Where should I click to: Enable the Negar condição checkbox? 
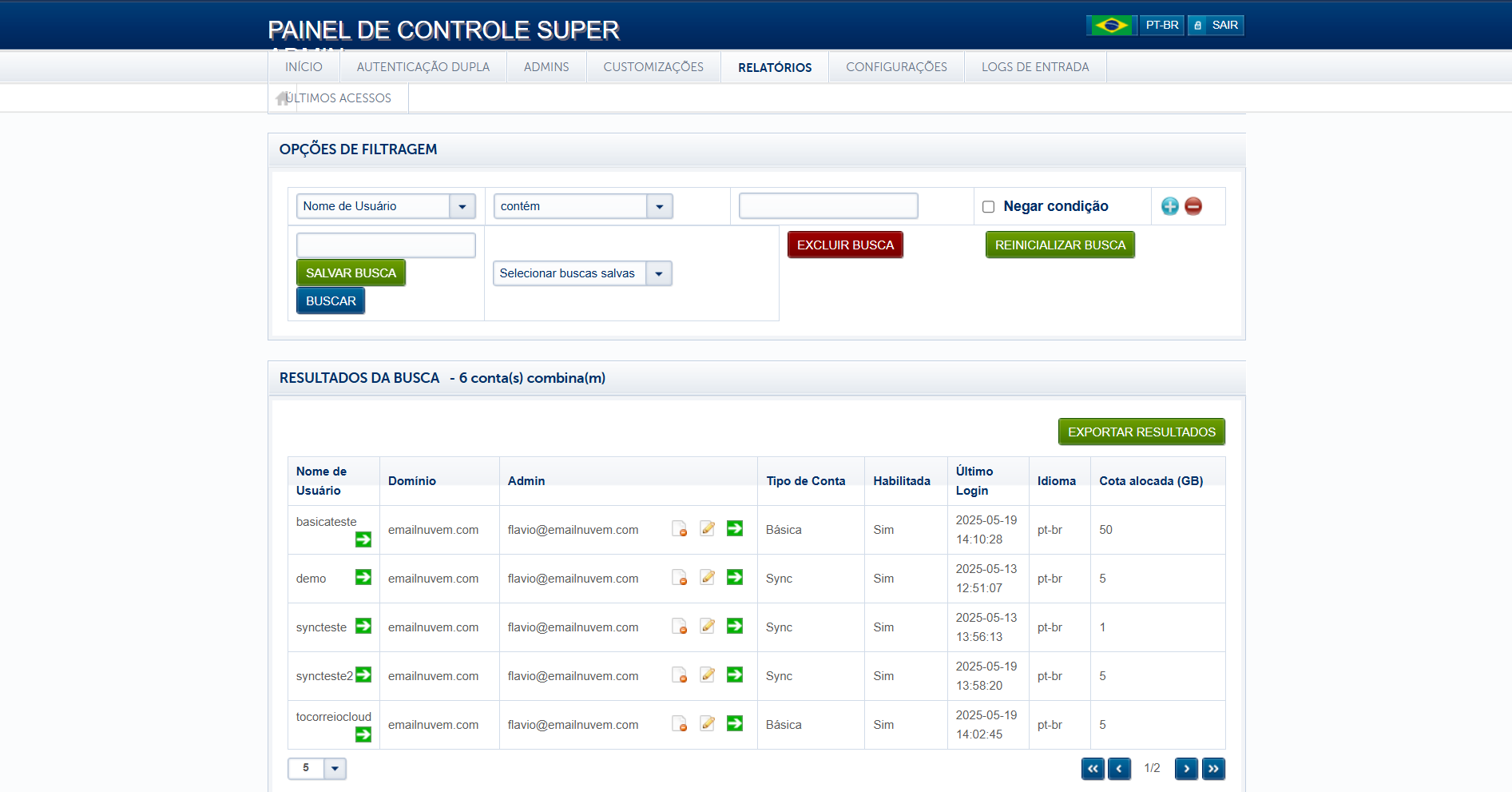click(x=988, y=207)
